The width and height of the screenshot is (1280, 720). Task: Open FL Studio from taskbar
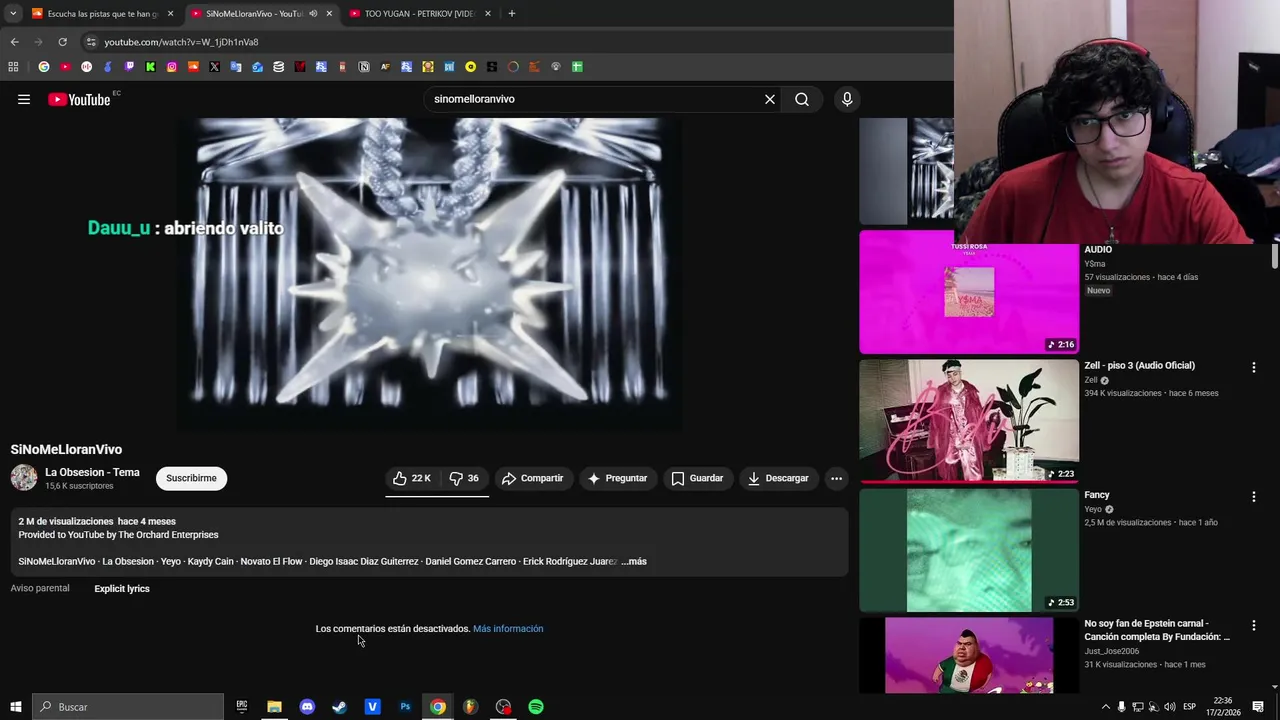[x=470, y=707]
